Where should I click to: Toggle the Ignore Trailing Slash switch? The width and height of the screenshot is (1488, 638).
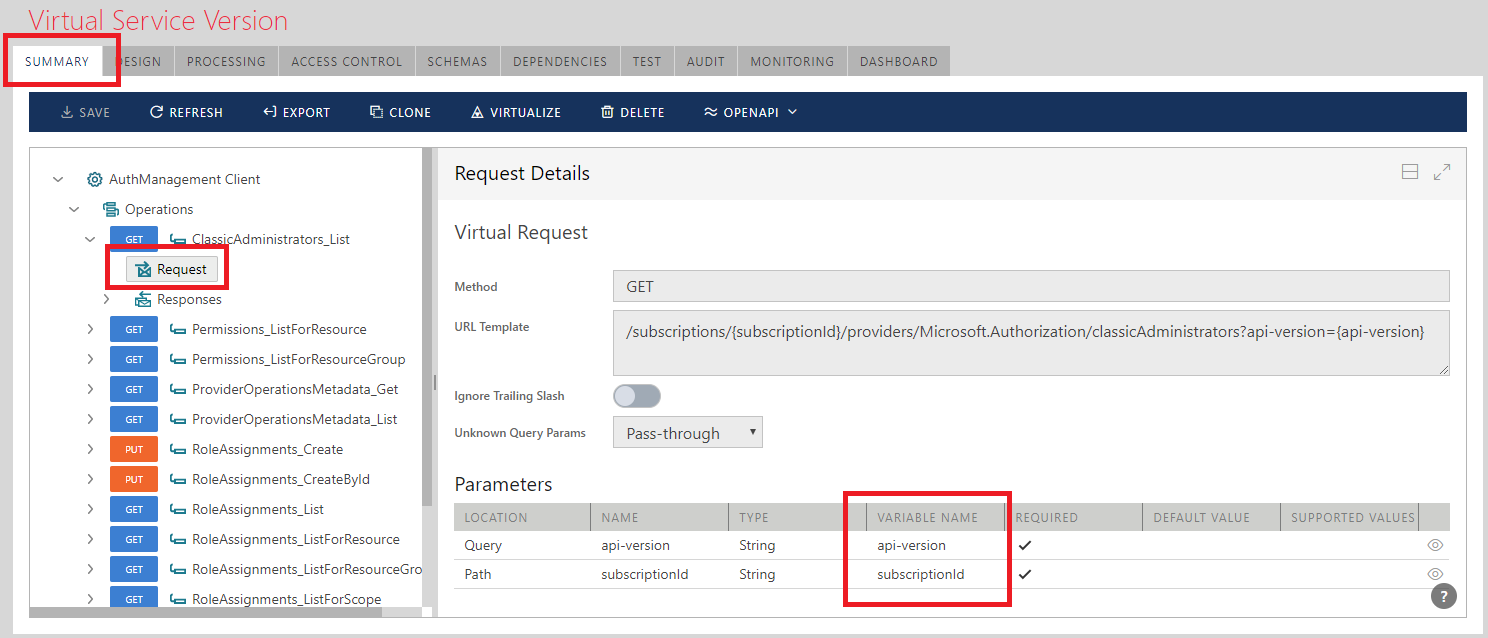(x=637, y=396)
